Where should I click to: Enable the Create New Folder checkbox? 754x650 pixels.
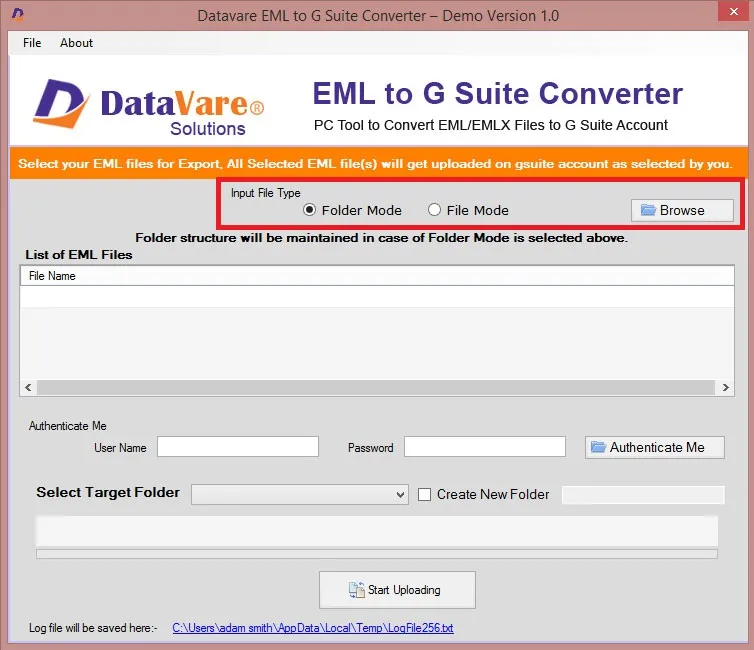coord(424,495)
